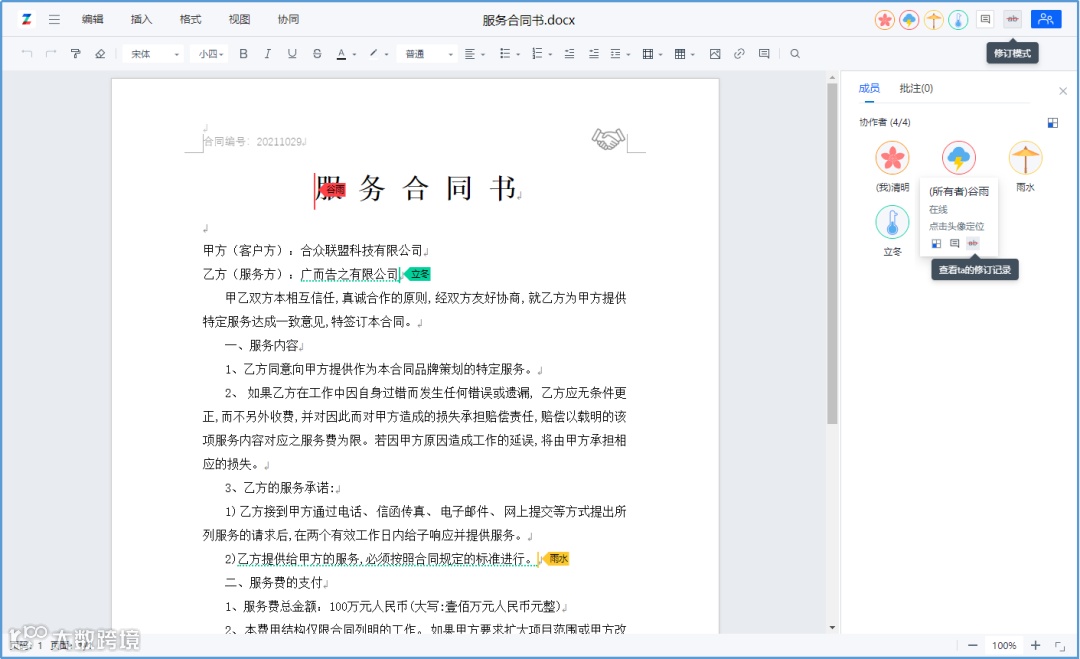Click the blue collaborators button
The width and height of the screenshot is (1080, 659).
(x=1046, y=19)
